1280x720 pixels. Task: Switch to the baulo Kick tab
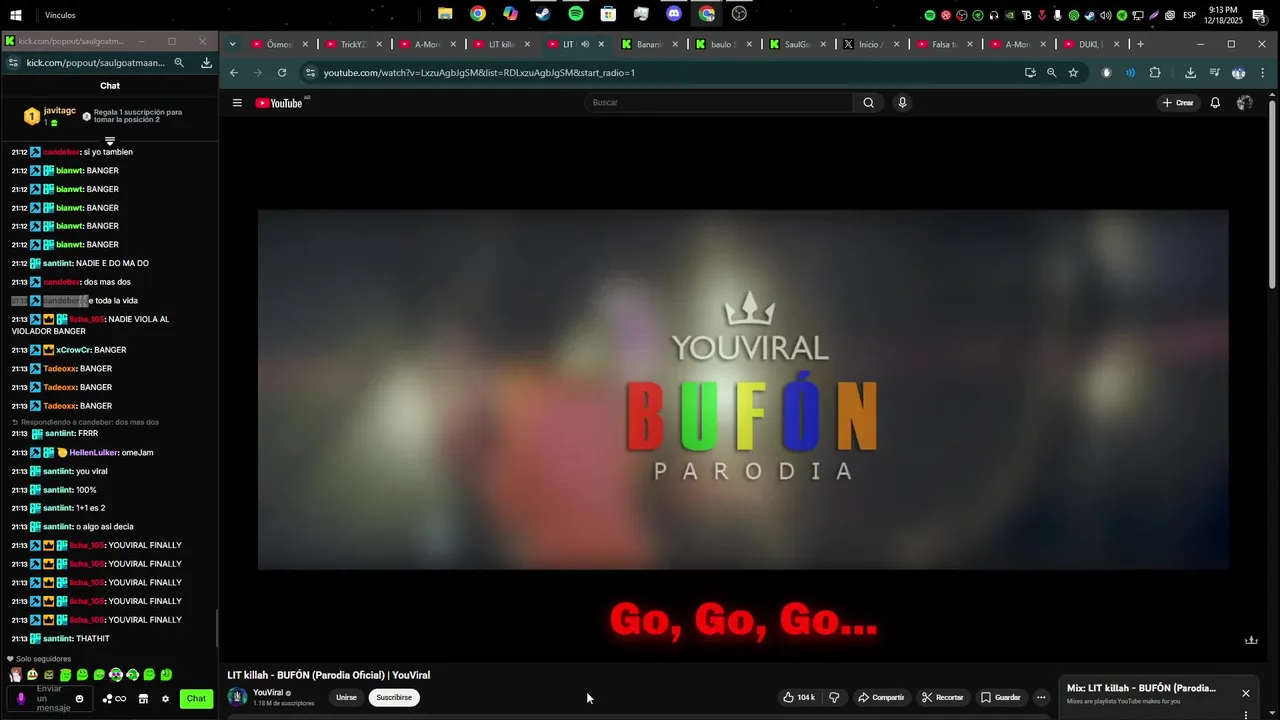(722, 44)
